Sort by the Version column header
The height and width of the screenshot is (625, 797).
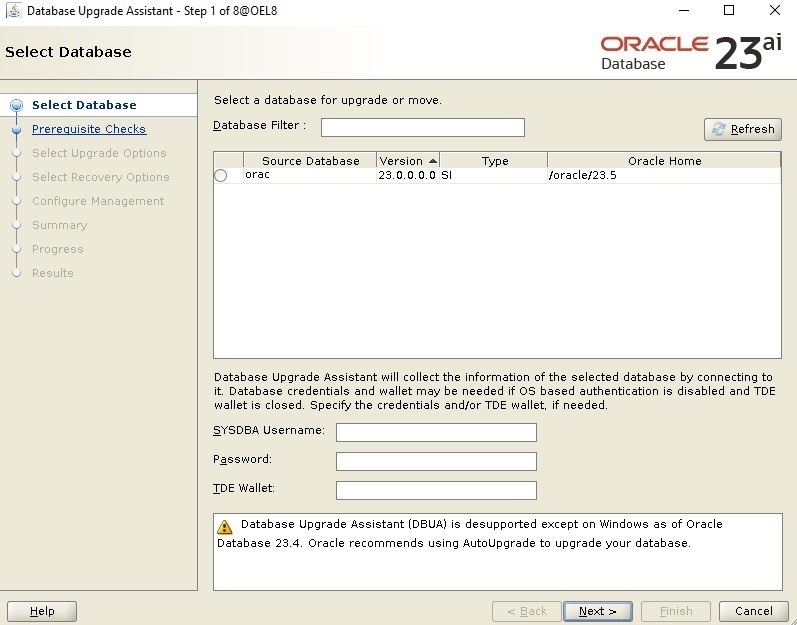(408, 161)
